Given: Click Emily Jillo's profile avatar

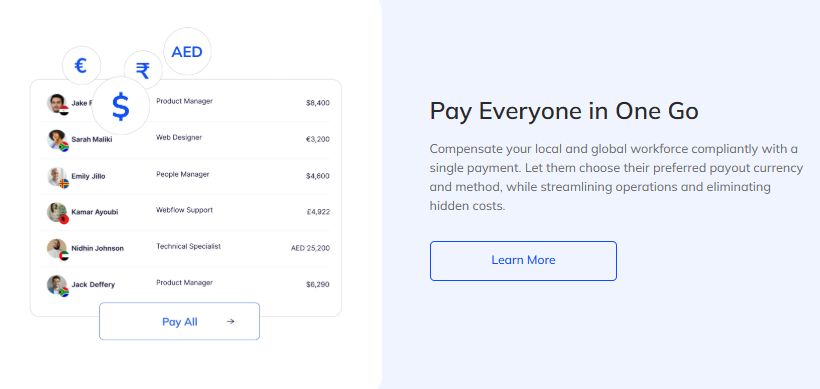Looking at the screenshot, I should (57, 176).
